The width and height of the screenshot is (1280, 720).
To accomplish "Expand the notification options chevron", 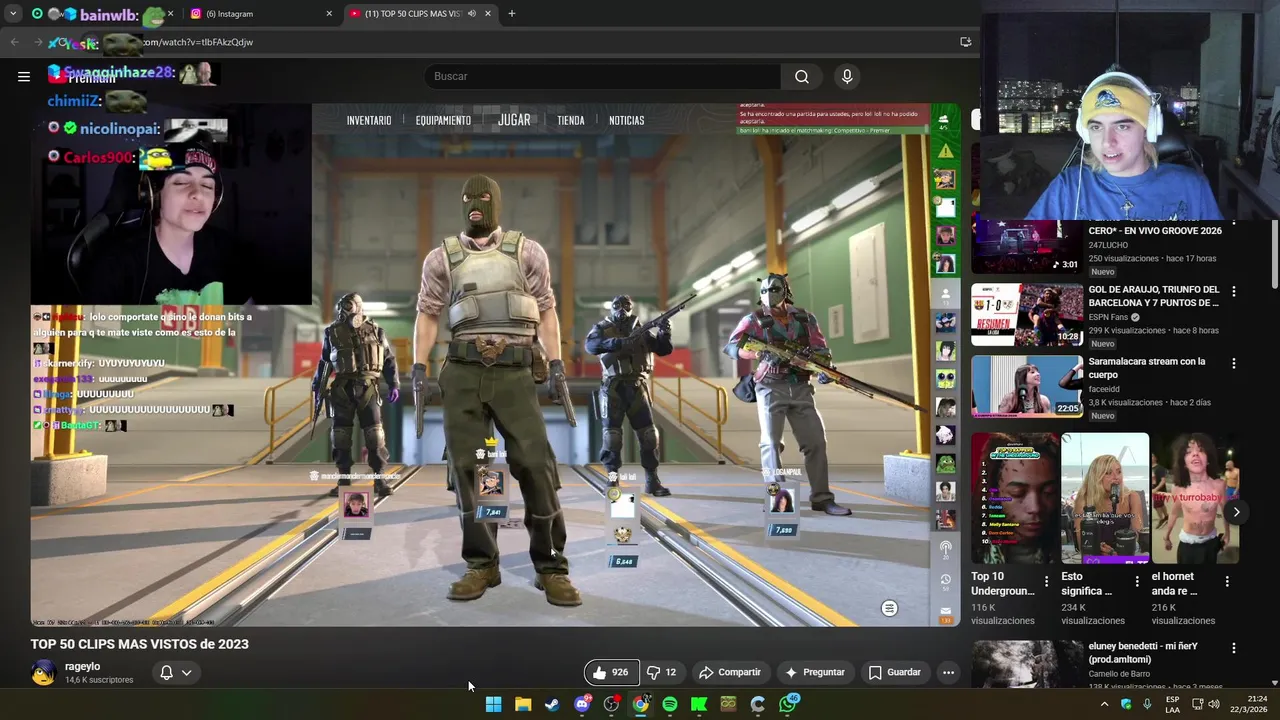I will point(186,673).
